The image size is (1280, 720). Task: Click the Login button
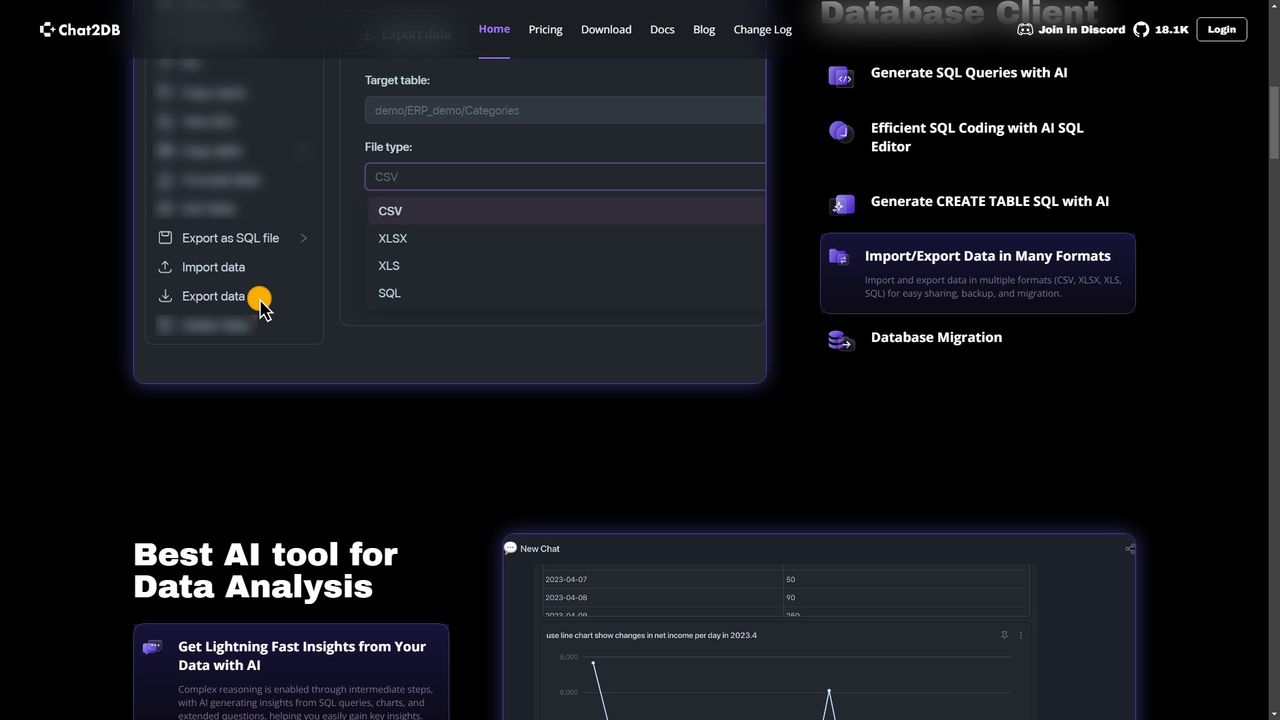click(x=1221, y=29)
